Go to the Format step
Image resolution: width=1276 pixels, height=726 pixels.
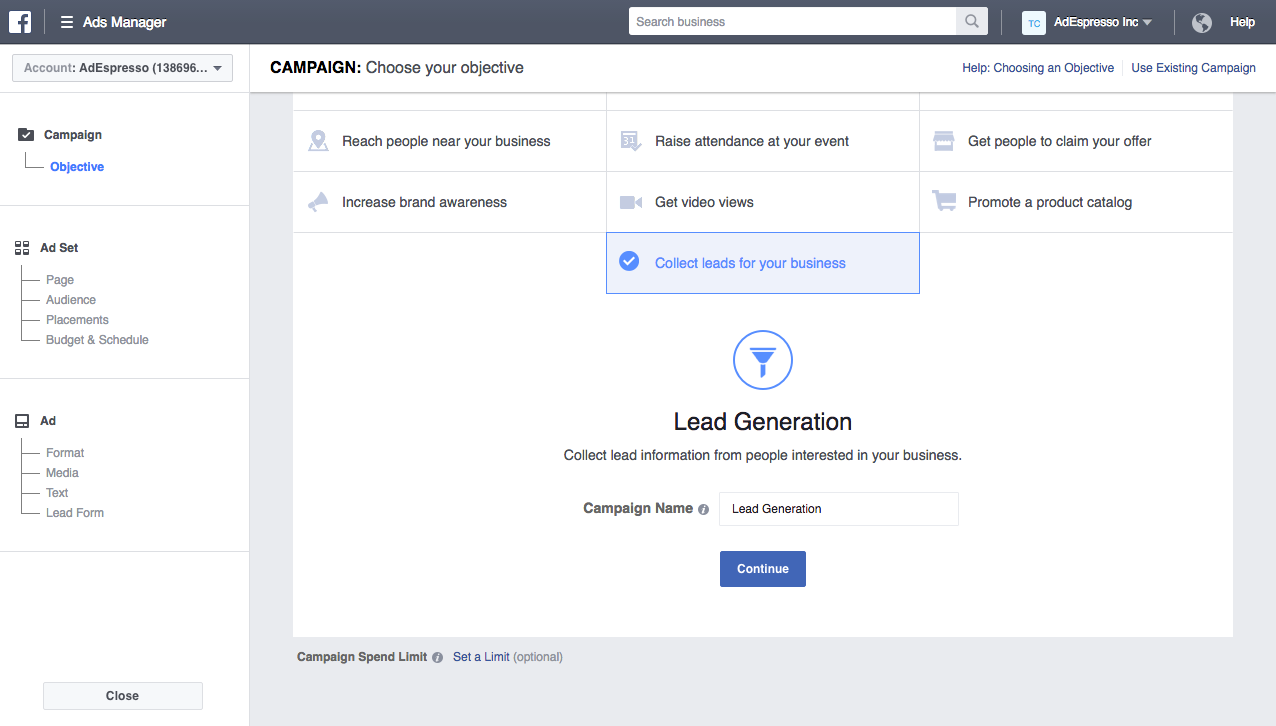pos(65,453)
